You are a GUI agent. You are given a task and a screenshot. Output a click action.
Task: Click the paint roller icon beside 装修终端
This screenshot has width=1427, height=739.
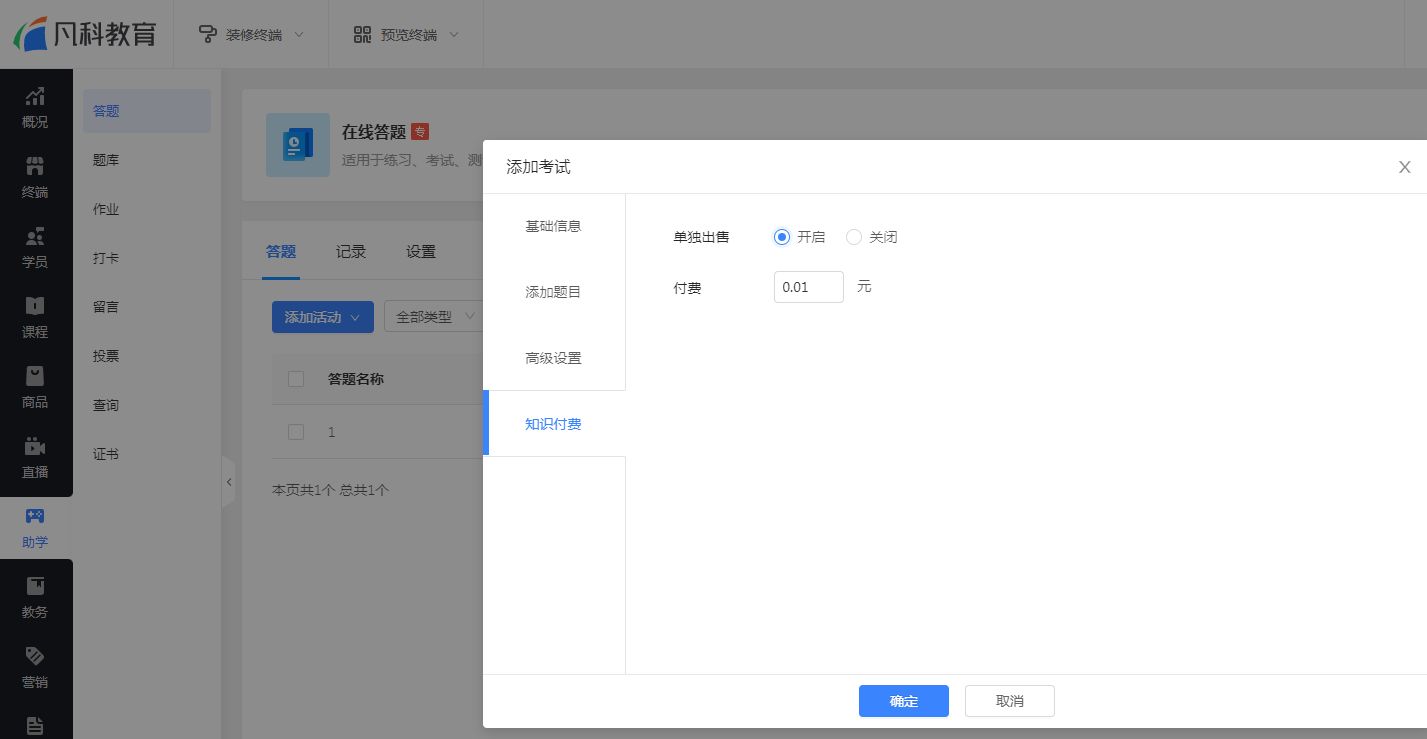tap(207, 35)
